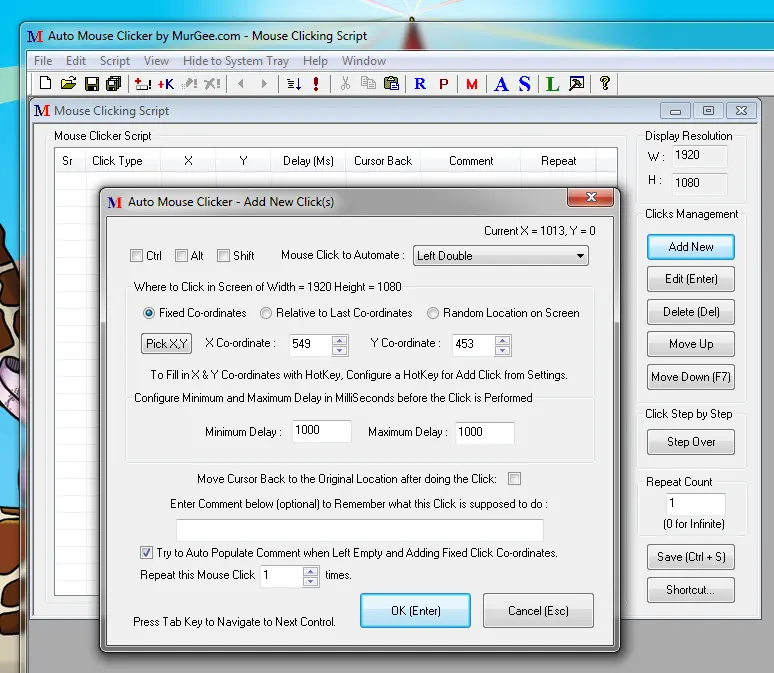Click the OK (Enter) button
This screenshot has height=673, width=774.
[415, 611]
